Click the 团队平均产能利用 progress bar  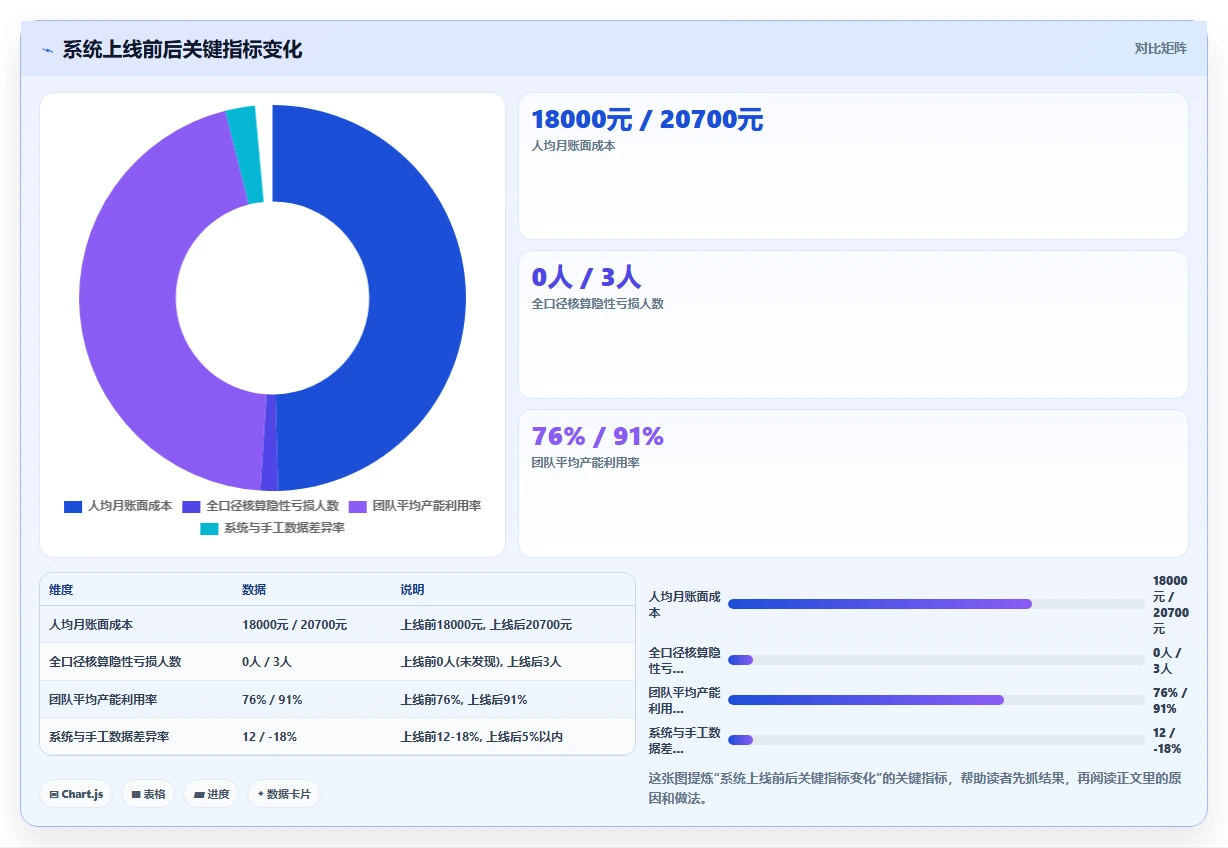point(936,700)
